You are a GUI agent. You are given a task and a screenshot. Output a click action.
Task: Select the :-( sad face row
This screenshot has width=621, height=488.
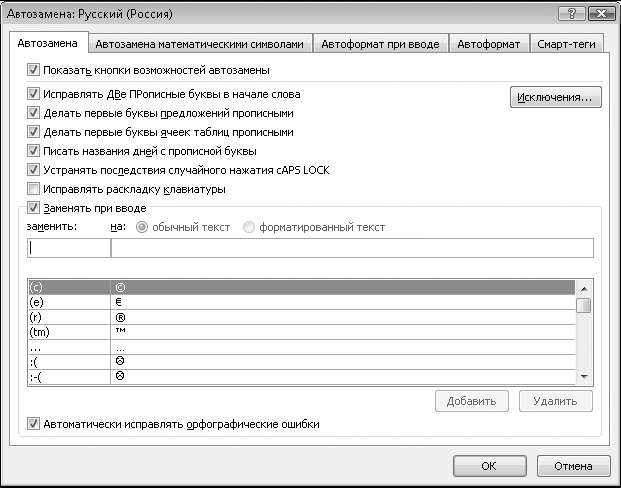tap(302, 377)
